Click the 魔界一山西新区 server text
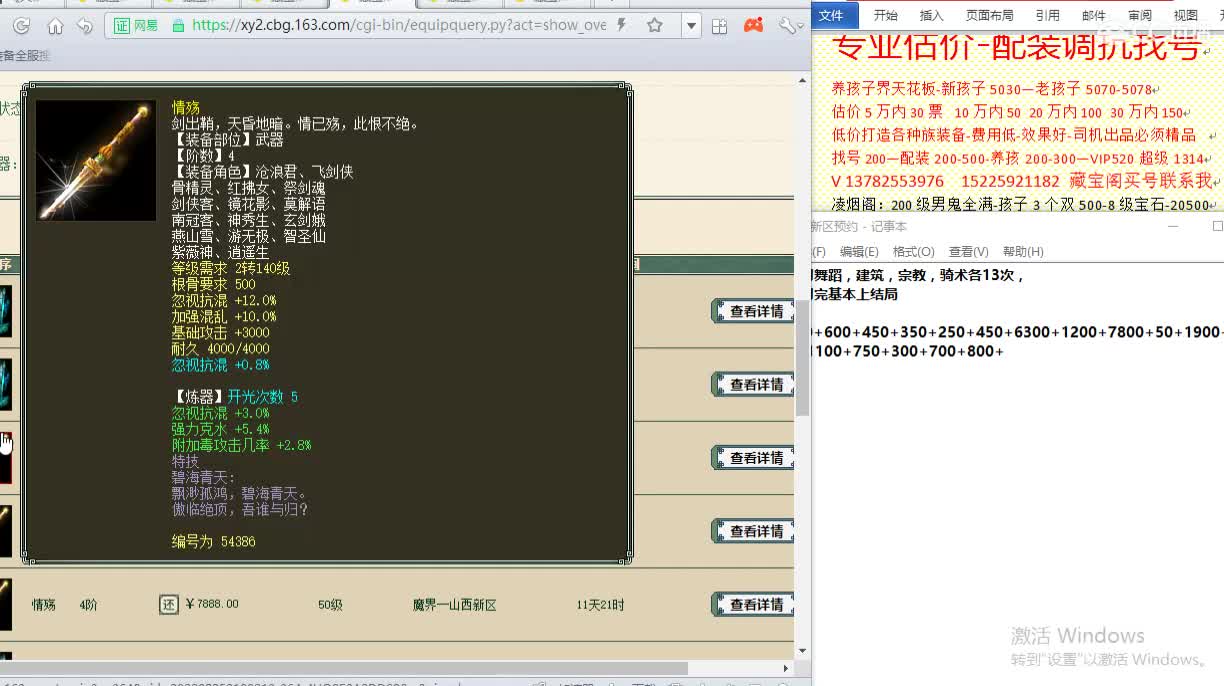1224x686 pixels. point(454,605)
